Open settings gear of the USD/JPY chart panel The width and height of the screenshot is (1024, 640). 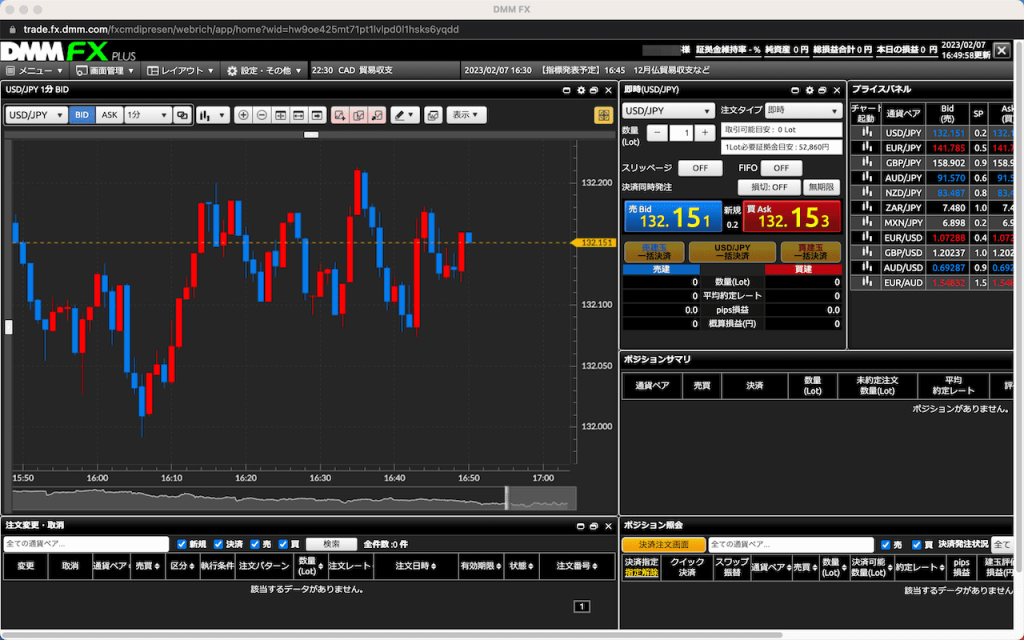(x=581, y=90)
